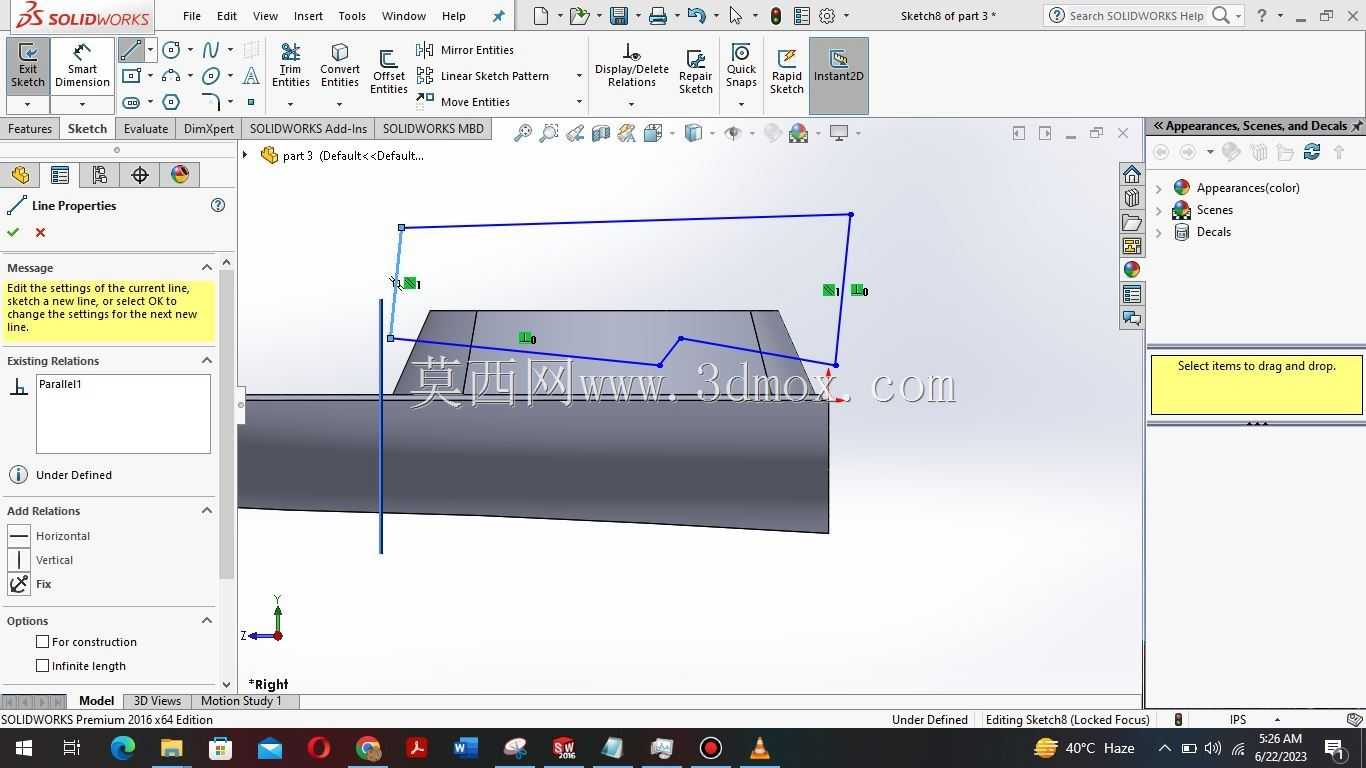Switch to Motion Study 1 tab
Screen dimensions: 1366x768
point(241,701)
